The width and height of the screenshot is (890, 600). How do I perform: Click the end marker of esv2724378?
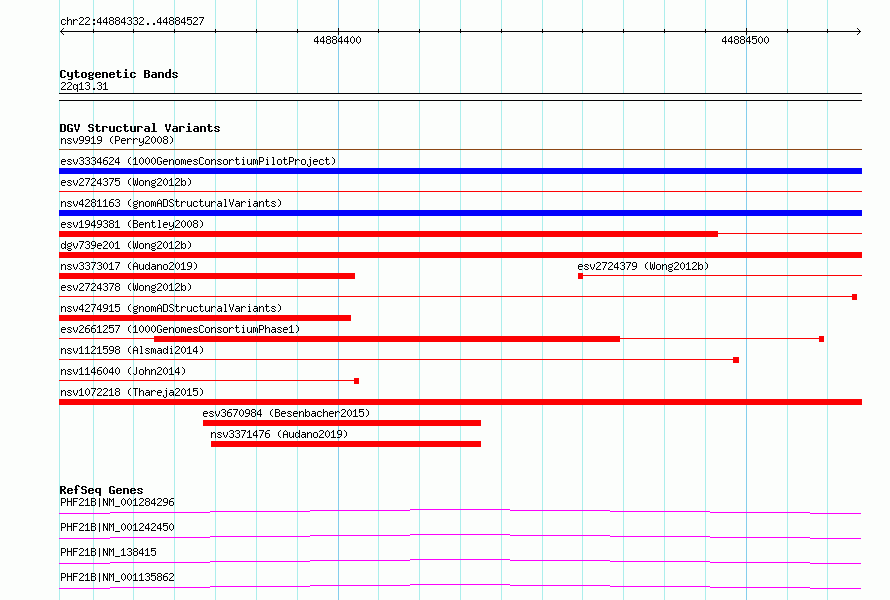tap(854, 297)
